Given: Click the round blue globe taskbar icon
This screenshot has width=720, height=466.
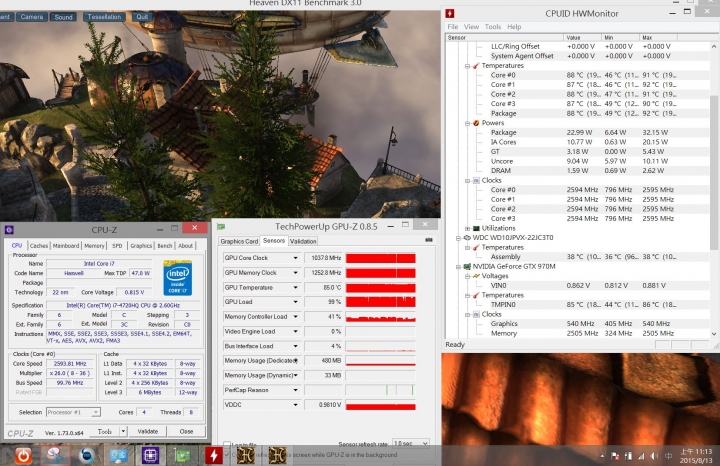Looking at the screenshot, I should click(x=87, y=455).
